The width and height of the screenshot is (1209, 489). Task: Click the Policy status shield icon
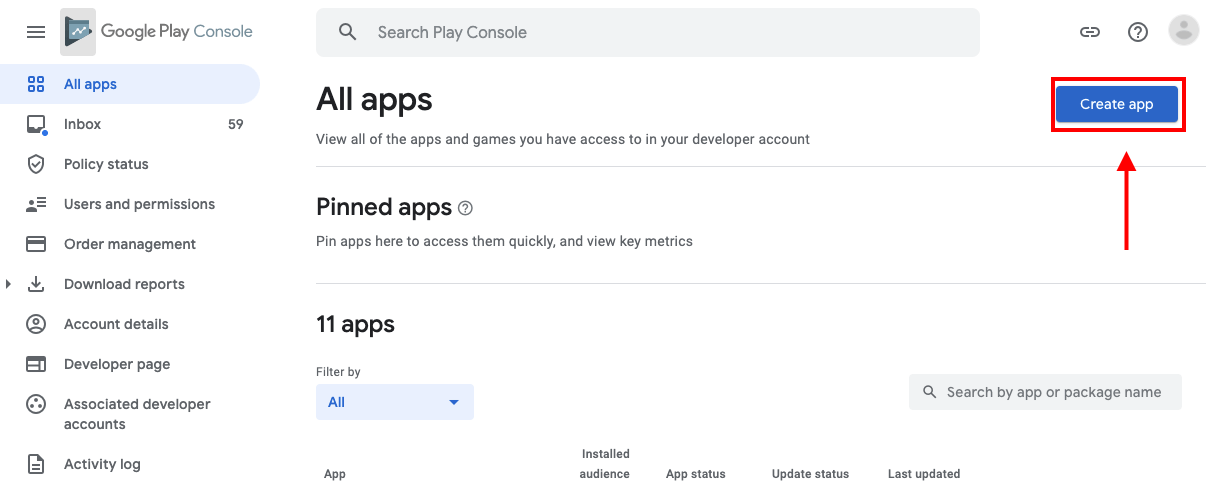[36, 164]
